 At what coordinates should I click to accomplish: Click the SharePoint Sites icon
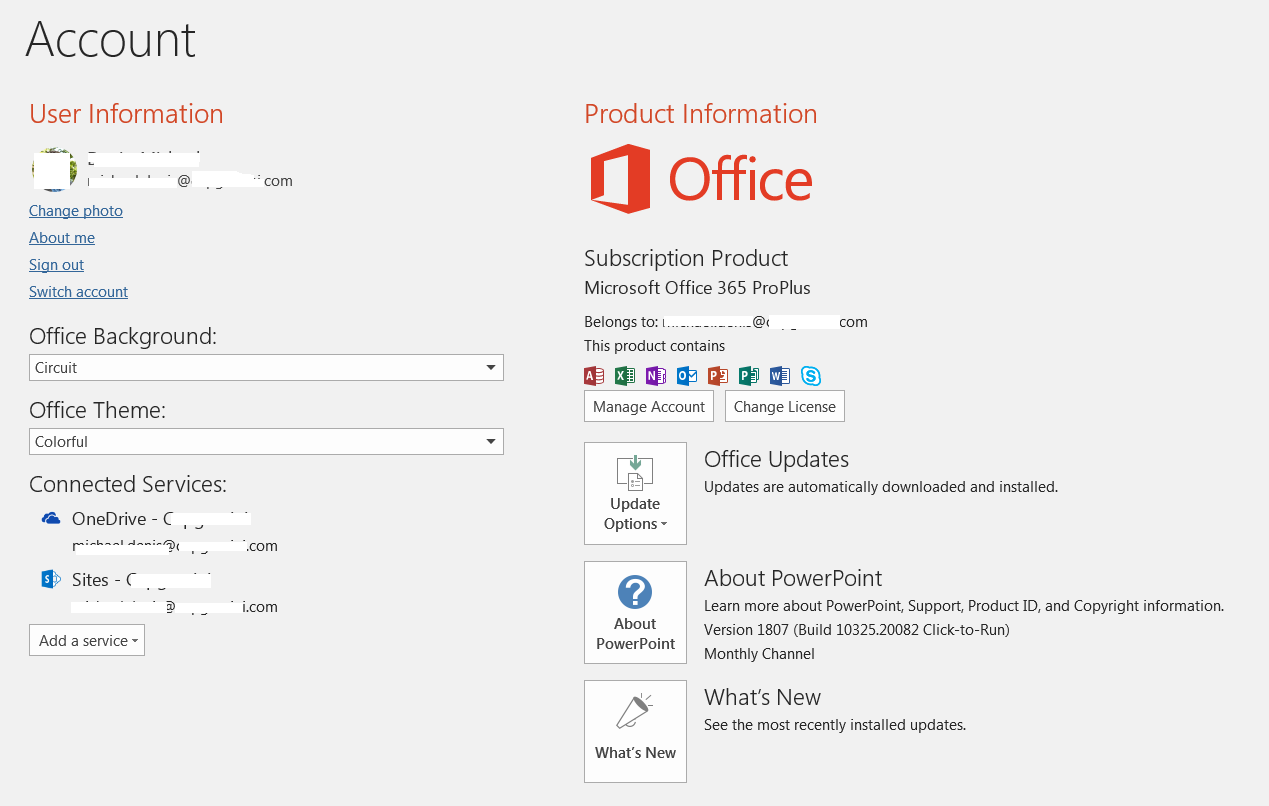tap(51, 579)
